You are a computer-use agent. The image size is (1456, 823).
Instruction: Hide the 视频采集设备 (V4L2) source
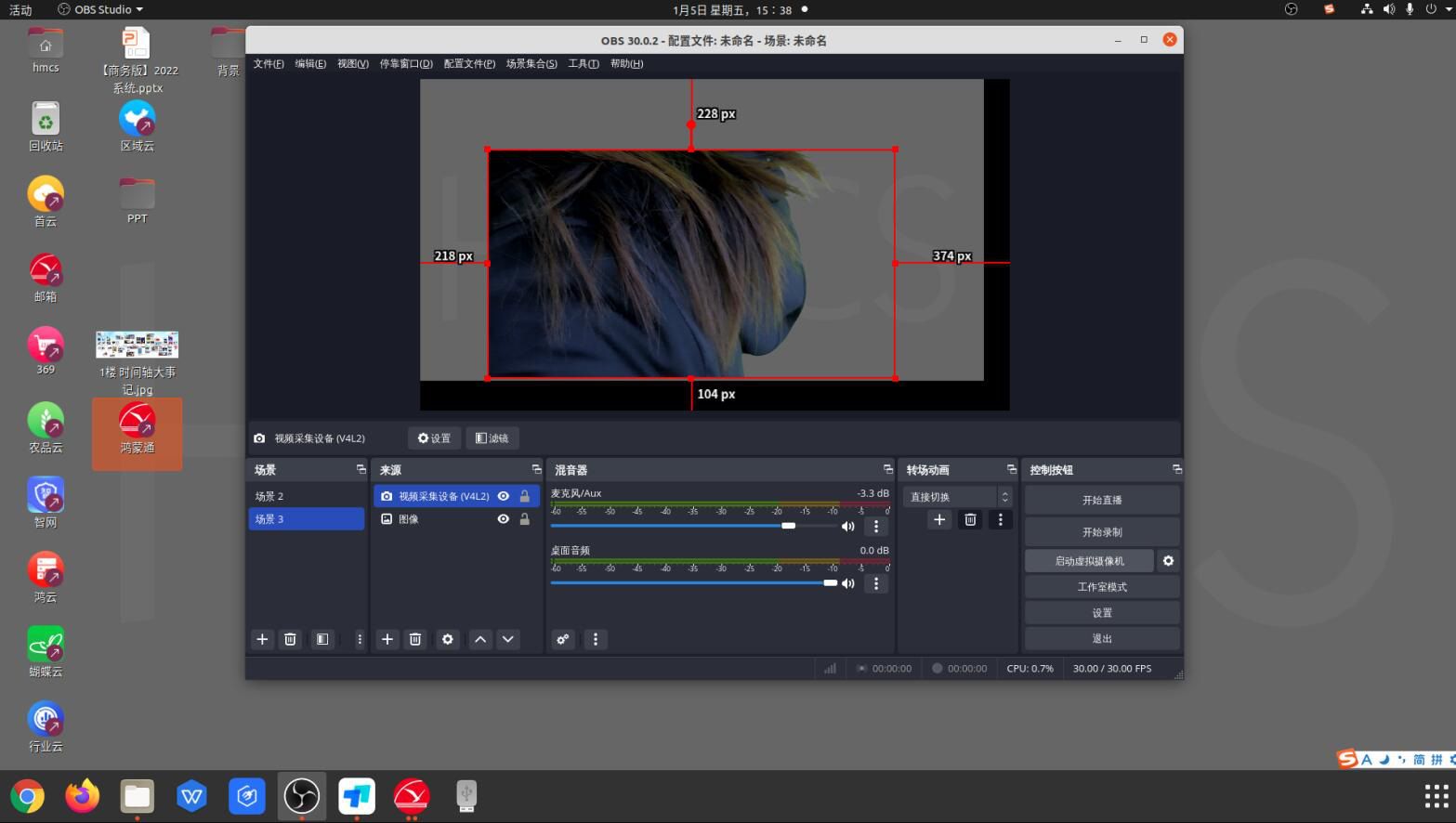(504, 496)
